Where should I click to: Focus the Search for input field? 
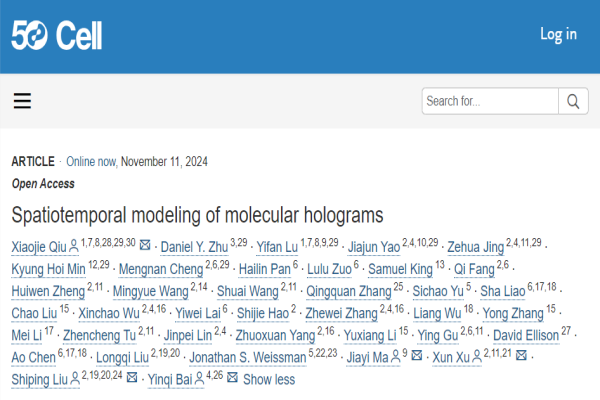[x=490, y=101]
